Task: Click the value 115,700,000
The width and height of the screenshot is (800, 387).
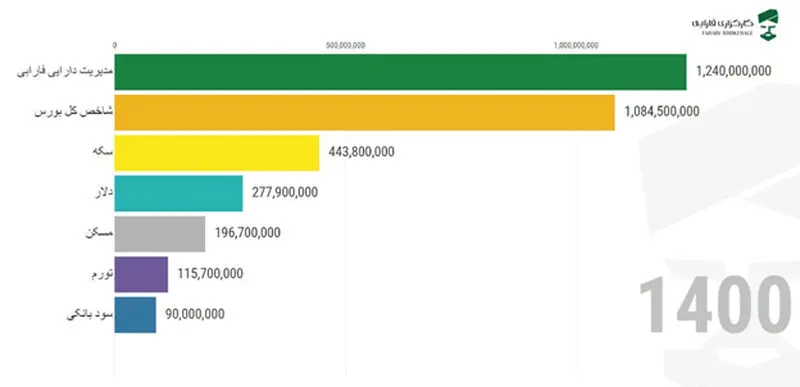Action: pos(210,274)
